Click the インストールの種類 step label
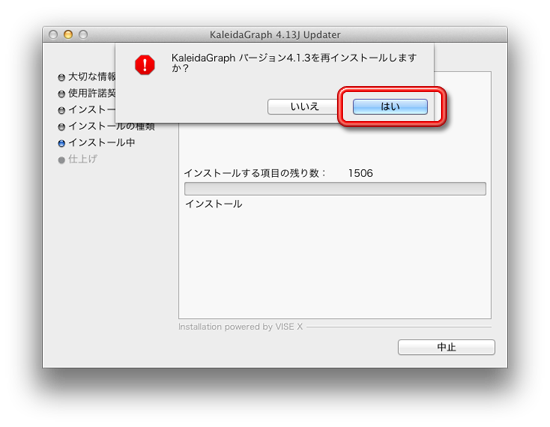The height and width of the screenshot is (427, 550). 112,126
